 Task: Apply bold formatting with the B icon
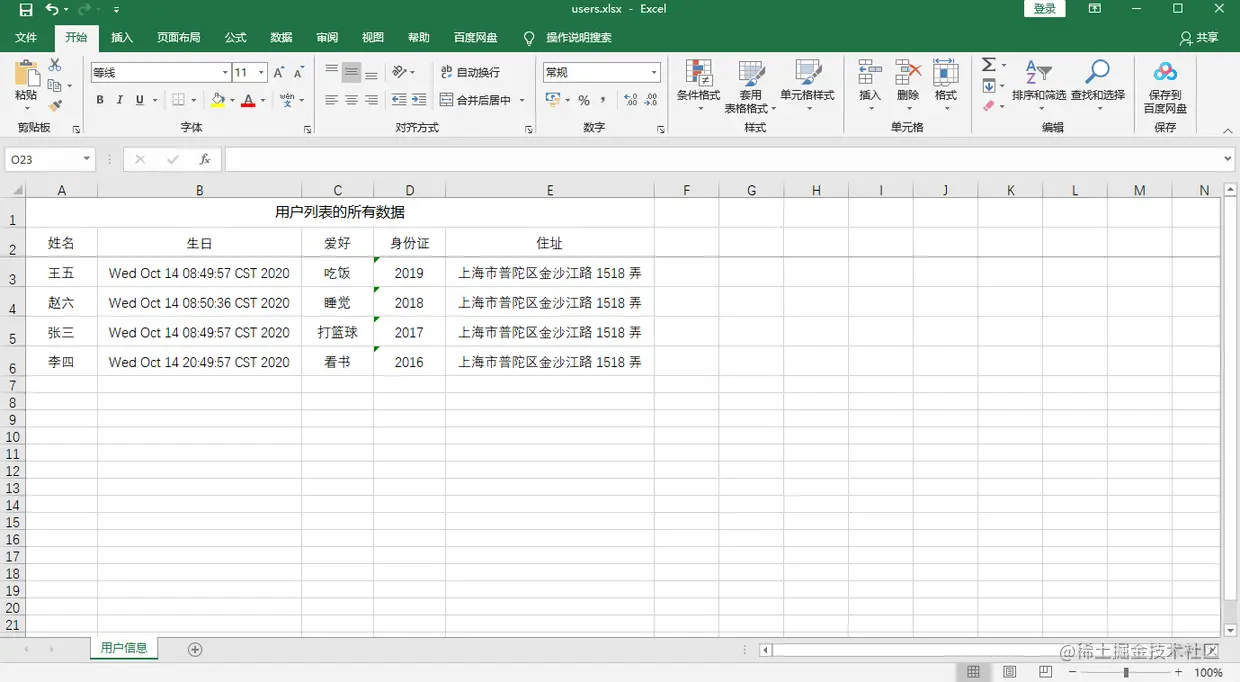tap(99, 100)
